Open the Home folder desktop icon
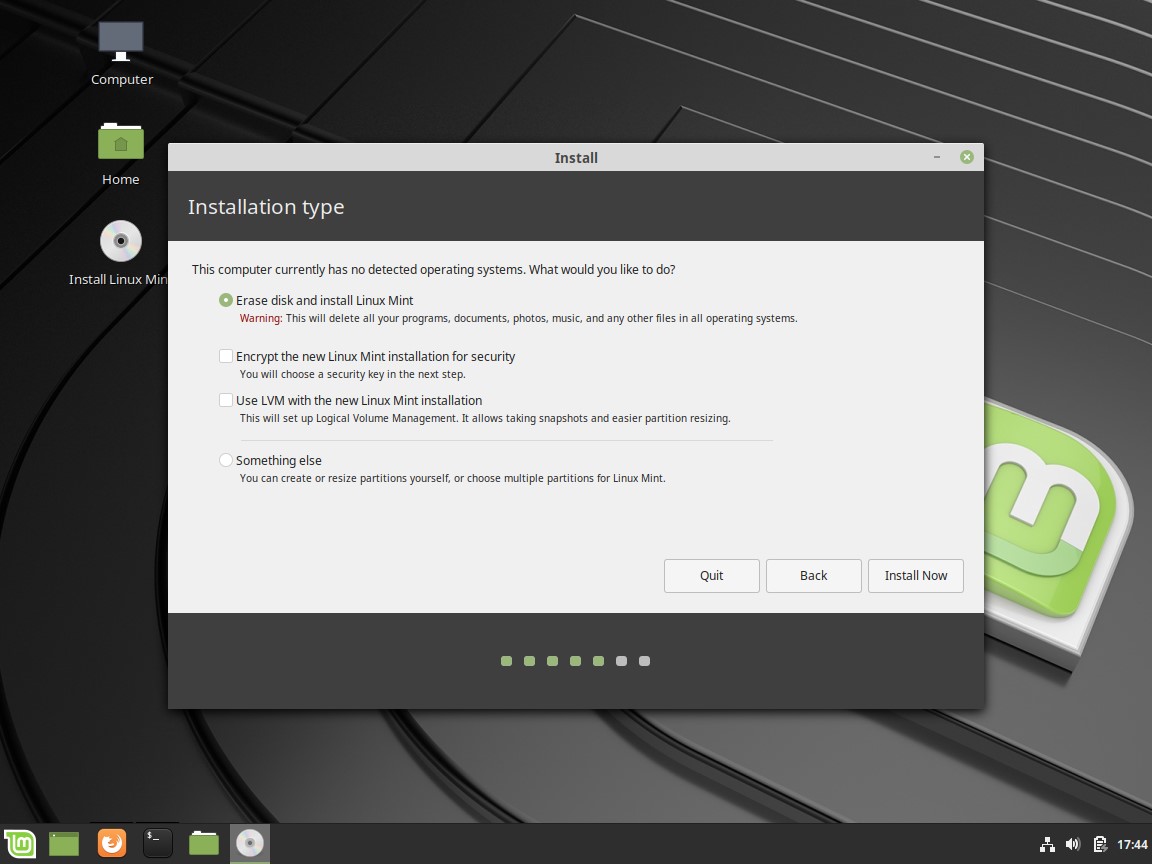 click(x=120, y=141)
